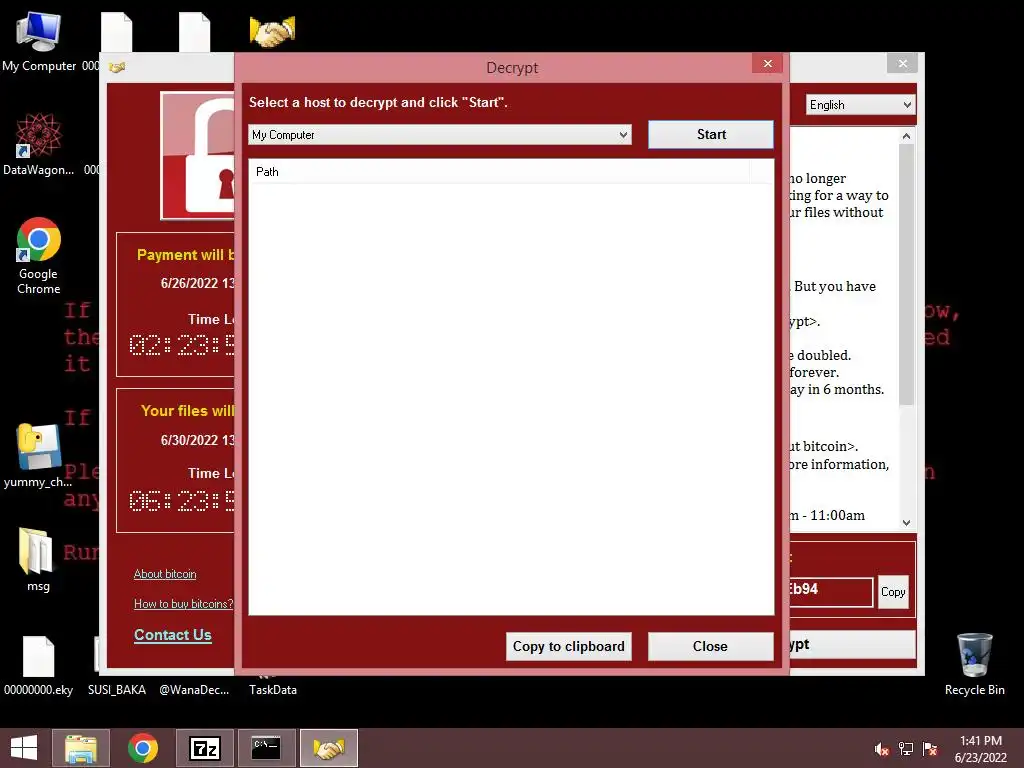Click the Windows Start button
The image size is (1024, 768).
(24, 748)
